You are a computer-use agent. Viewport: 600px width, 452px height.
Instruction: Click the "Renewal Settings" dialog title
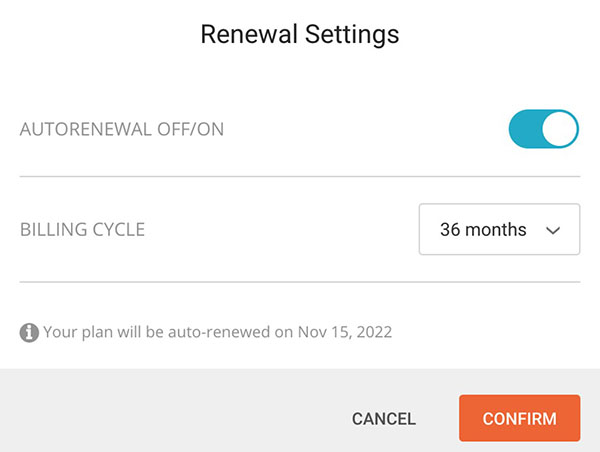pos(300,35)
